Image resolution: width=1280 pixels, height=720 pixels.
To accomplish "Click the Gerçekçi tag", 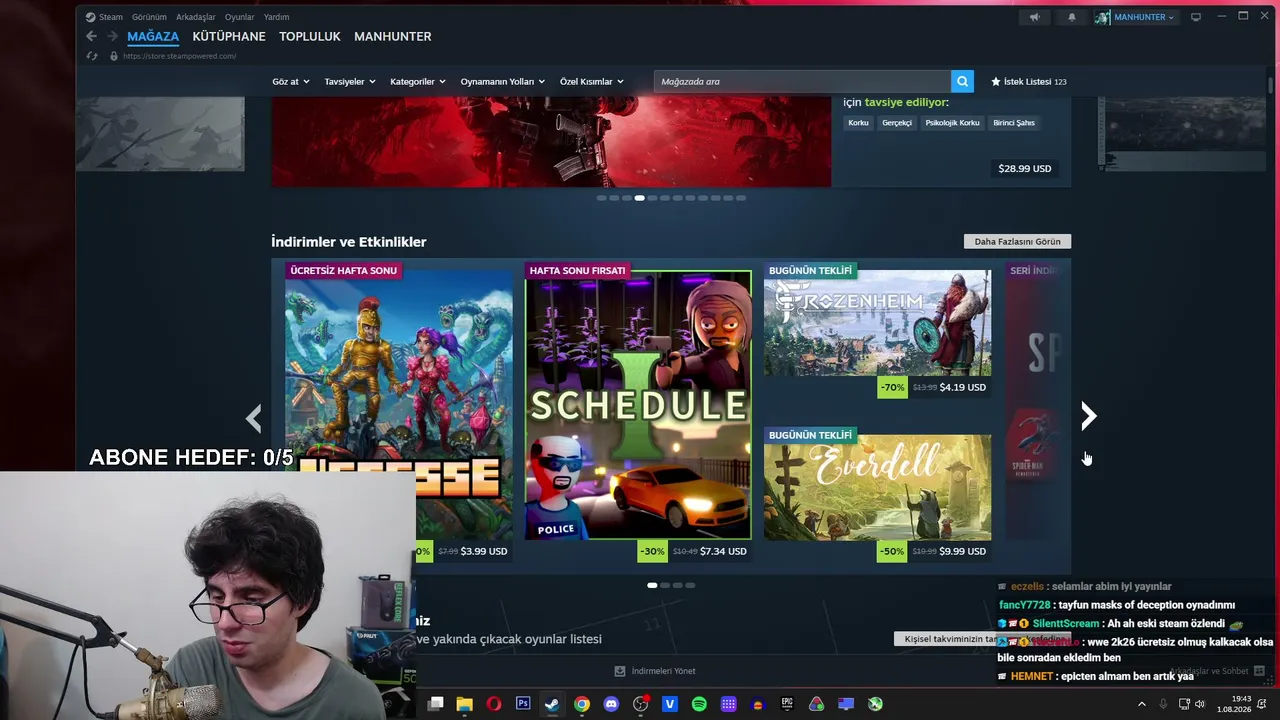I will (x=897, y=123).
